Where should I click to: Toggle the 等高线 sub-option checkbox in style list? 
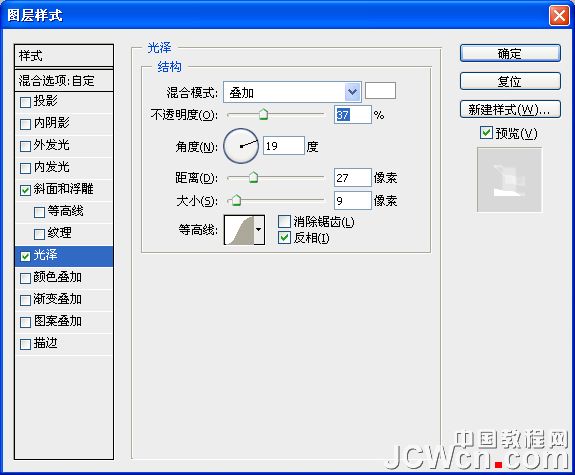[x=39, y=212]
